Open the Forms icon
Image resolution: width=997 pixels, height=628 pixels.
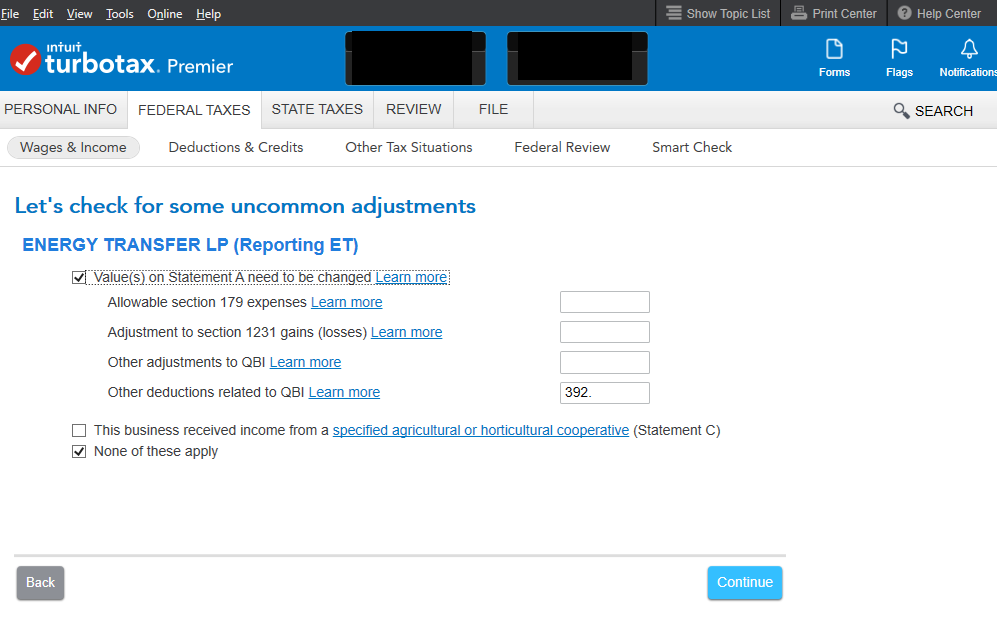[x=834, y=49]
